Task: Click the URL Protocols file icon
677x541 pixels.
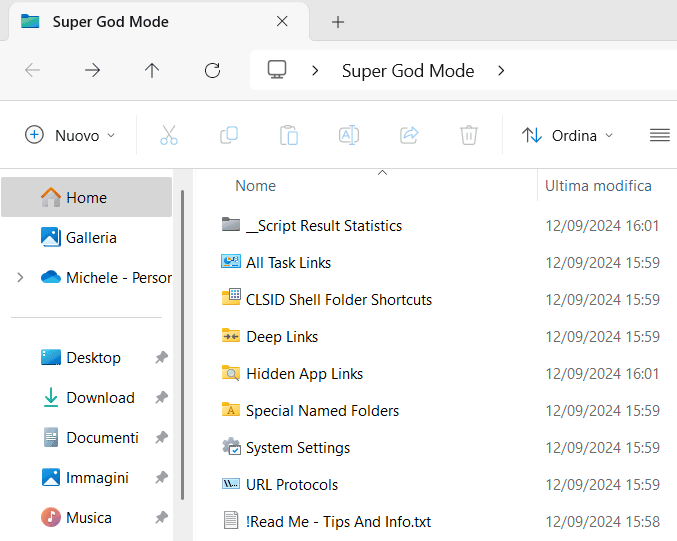Action: (231, 484)
